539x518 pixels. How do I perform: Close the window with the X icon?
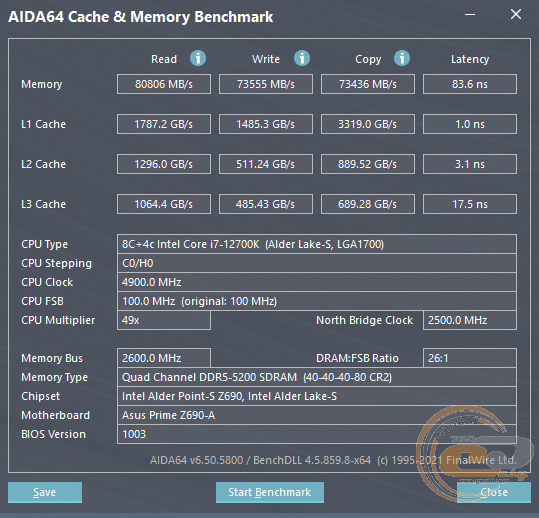516,14
